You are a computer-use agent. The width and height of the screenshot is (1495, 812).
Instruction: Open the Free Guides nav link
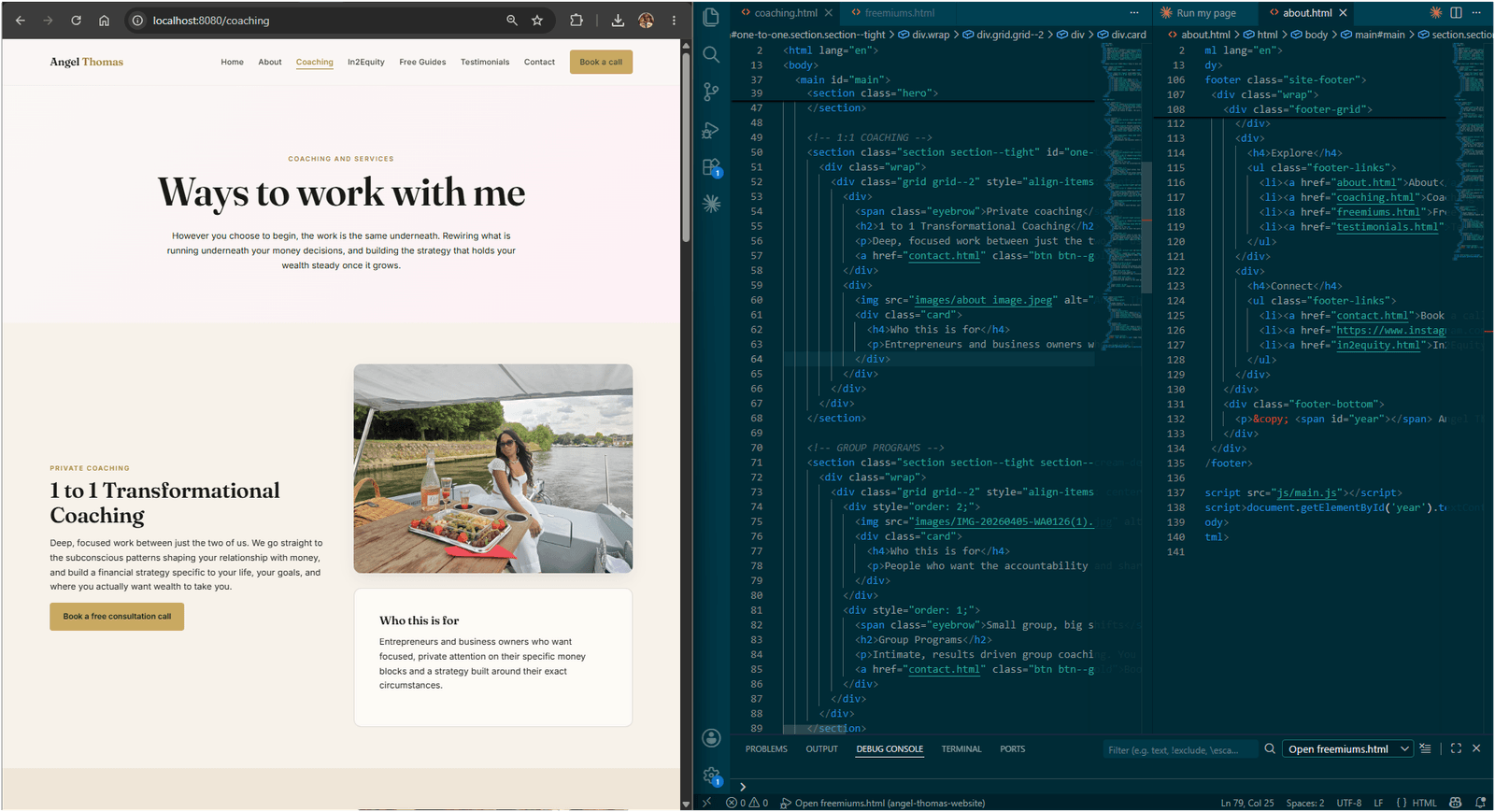click(422, 63)
